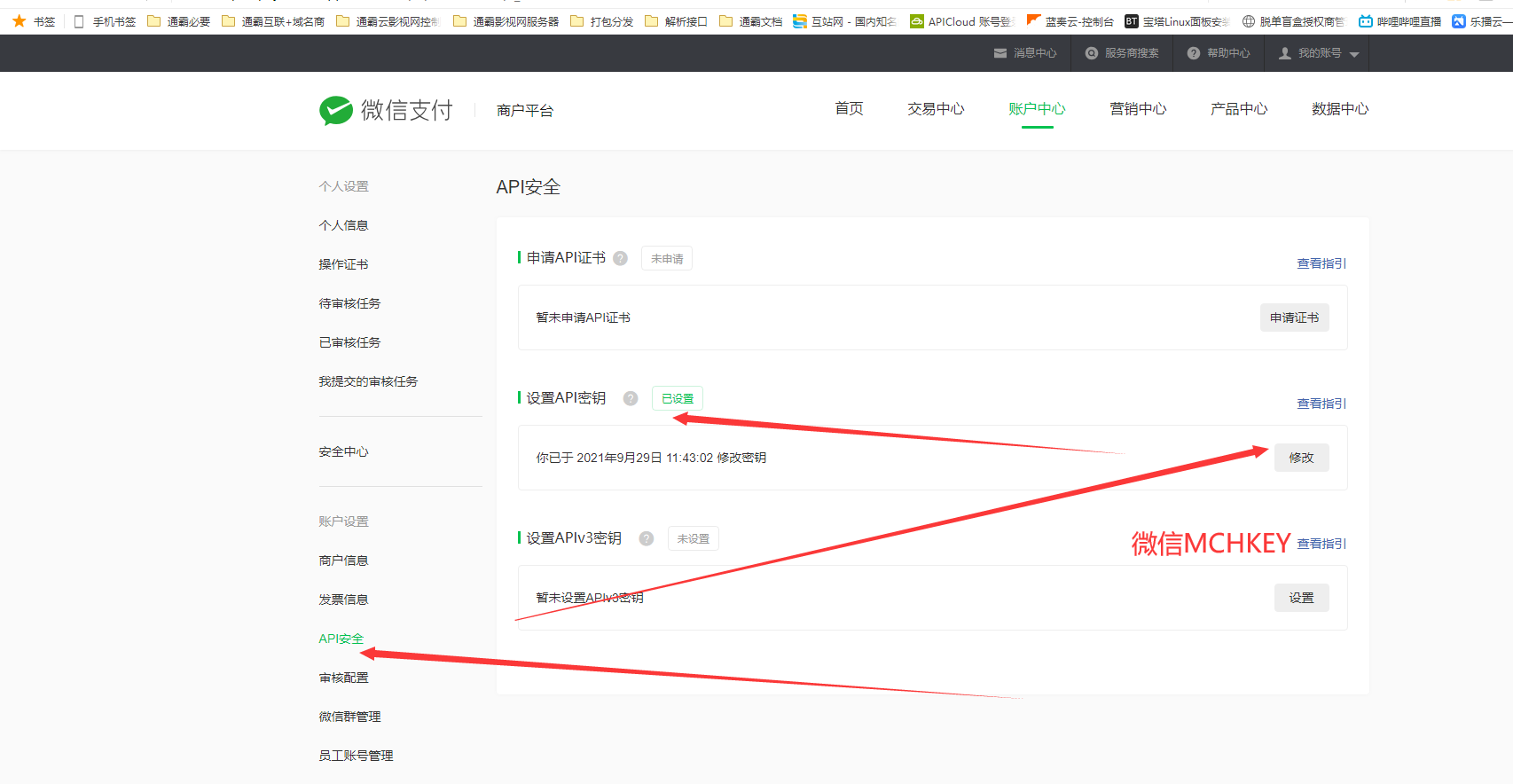
Task: Open the 互站网 bookmark
Action: pos(844,21)
